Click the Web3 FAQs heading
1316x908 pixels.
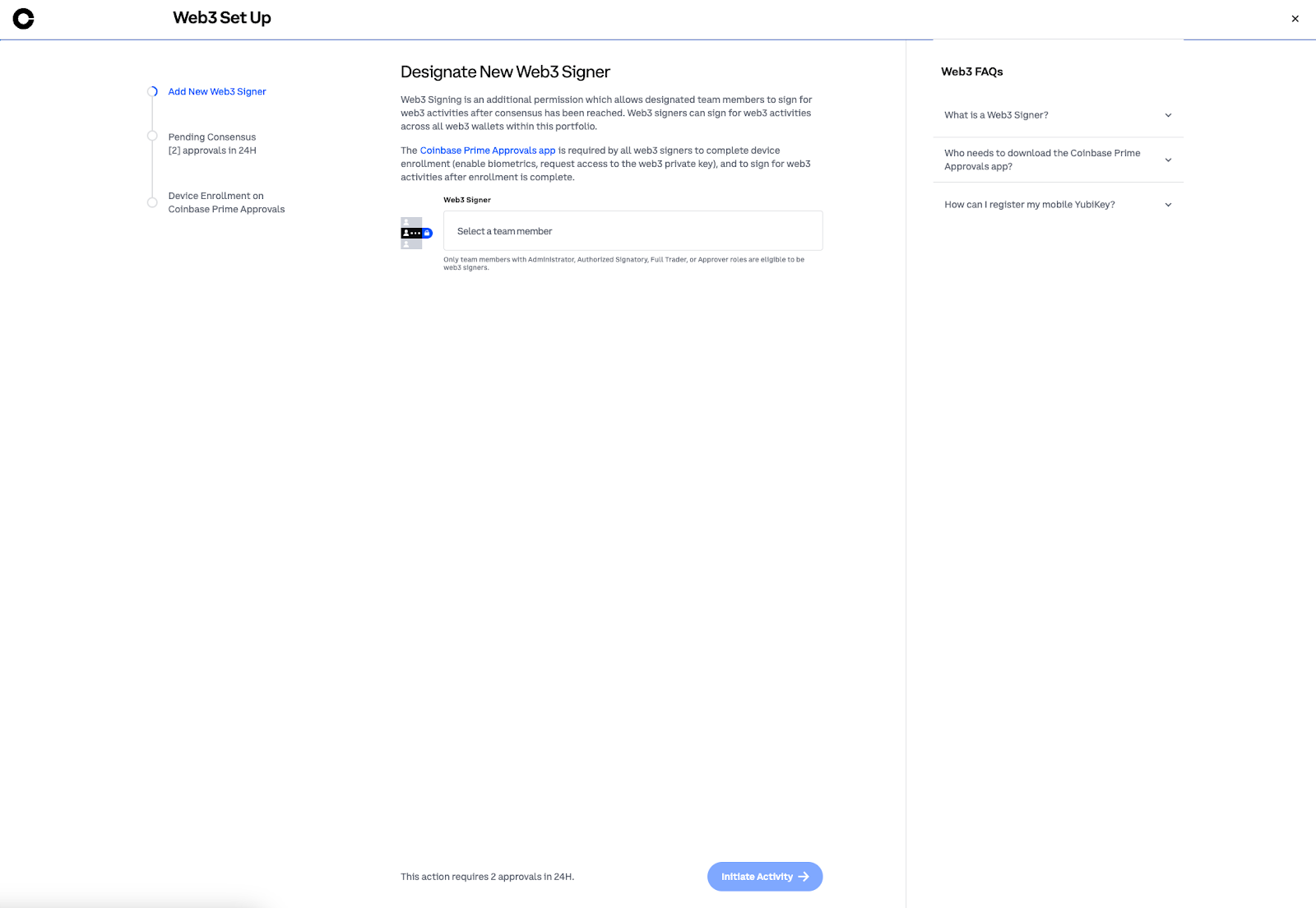click(x=972, y=72)
